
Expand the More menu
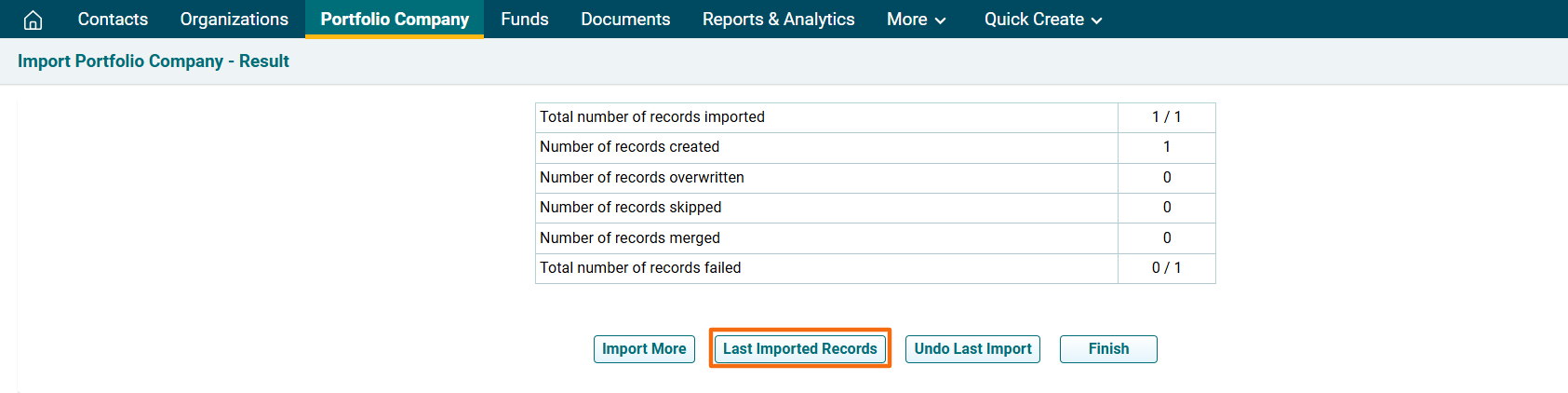tap(916, 20)
